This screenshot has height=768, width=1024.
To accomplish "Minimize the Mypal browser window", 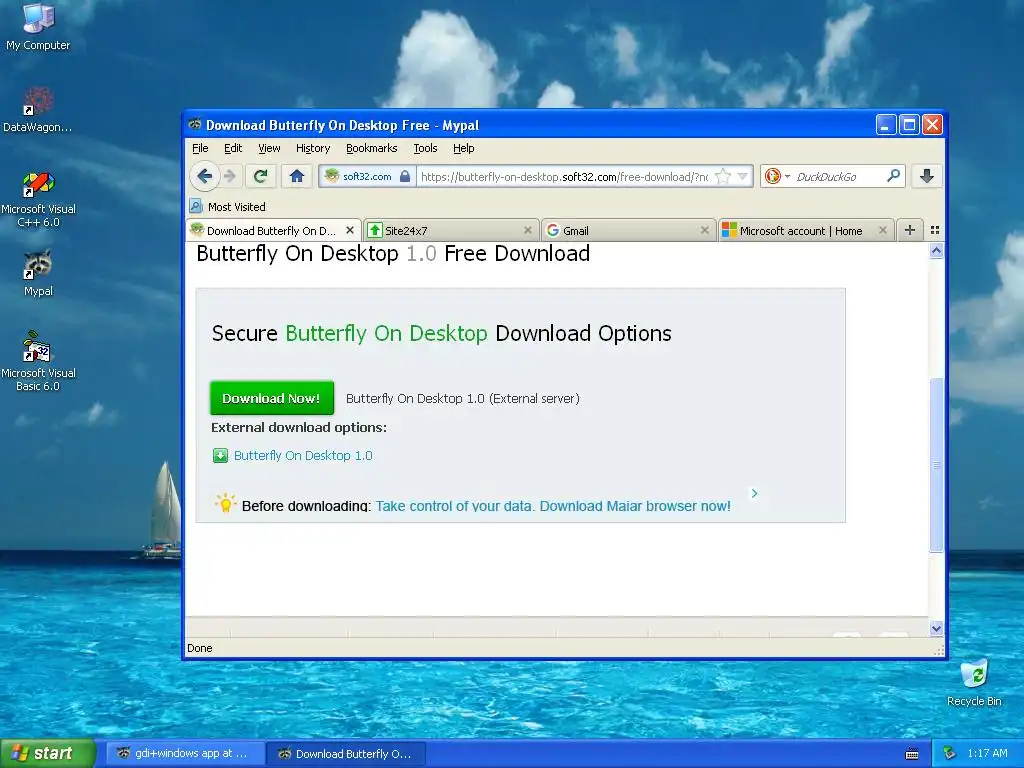I will pos(886,124).
